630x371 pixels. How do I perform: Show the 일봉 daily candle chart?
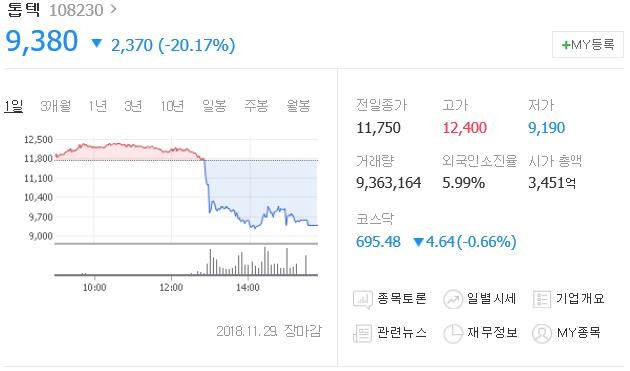pyautogui.click(x=214, y=106)
